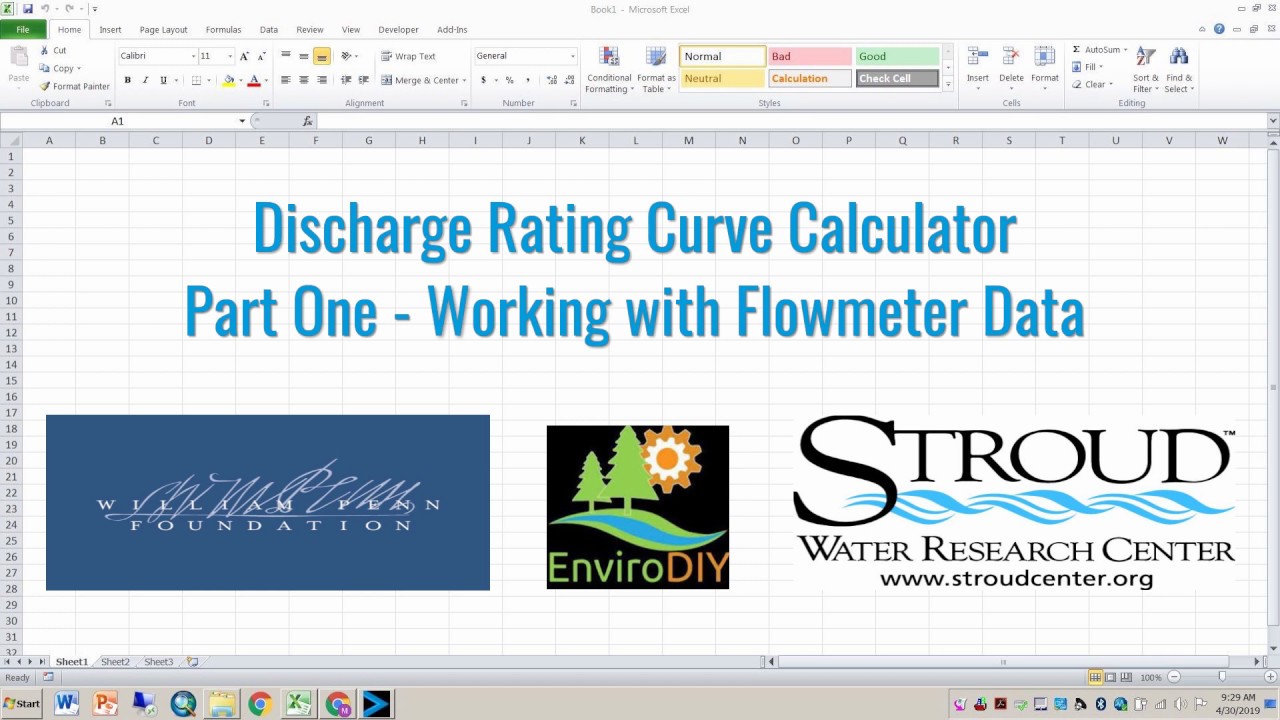Open the Borders dropdown arrow
This screenshot has height=720, width=1280.
click(209, 81)
